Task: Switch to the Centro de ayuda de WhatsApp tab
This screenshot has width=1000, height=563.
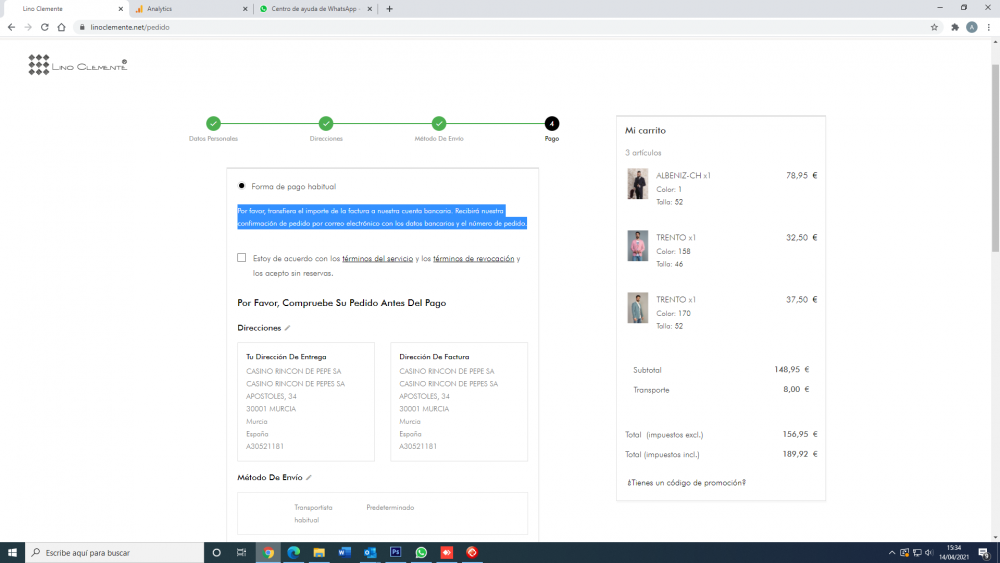Action: coord(316,9)
